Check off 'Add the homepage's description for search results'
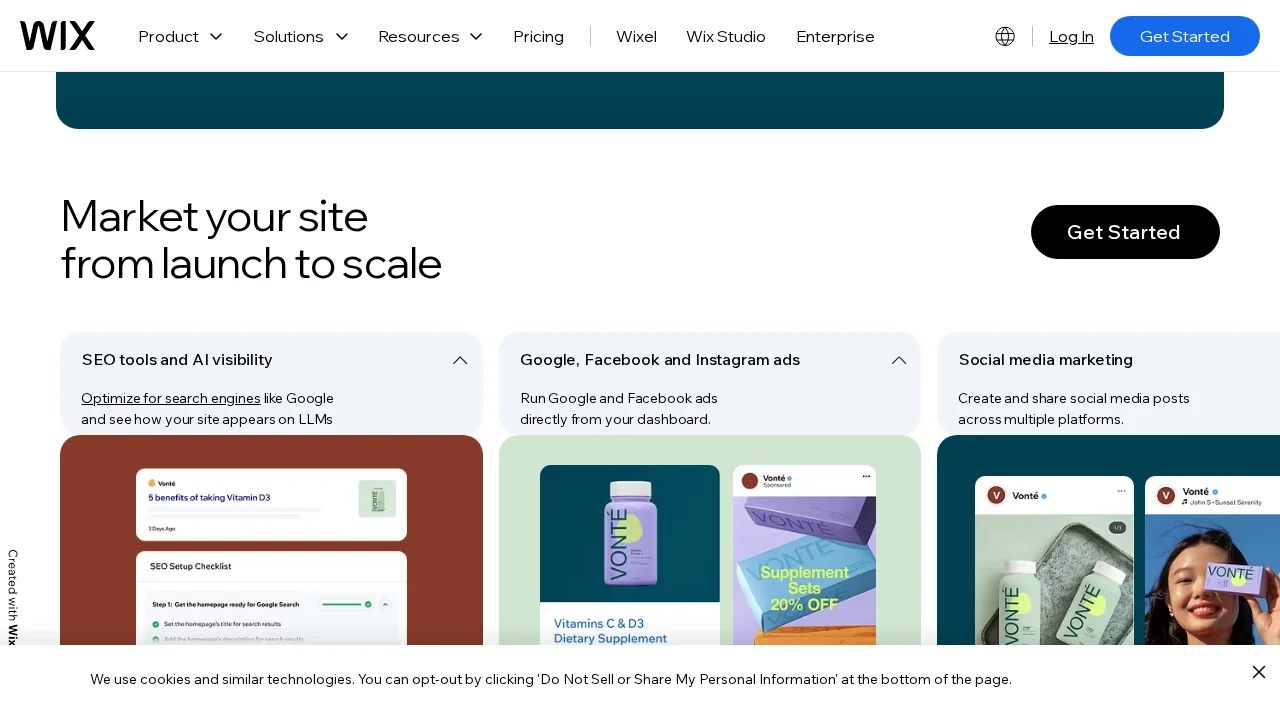Screen dimensions: 1280x720 click(155, 639)
